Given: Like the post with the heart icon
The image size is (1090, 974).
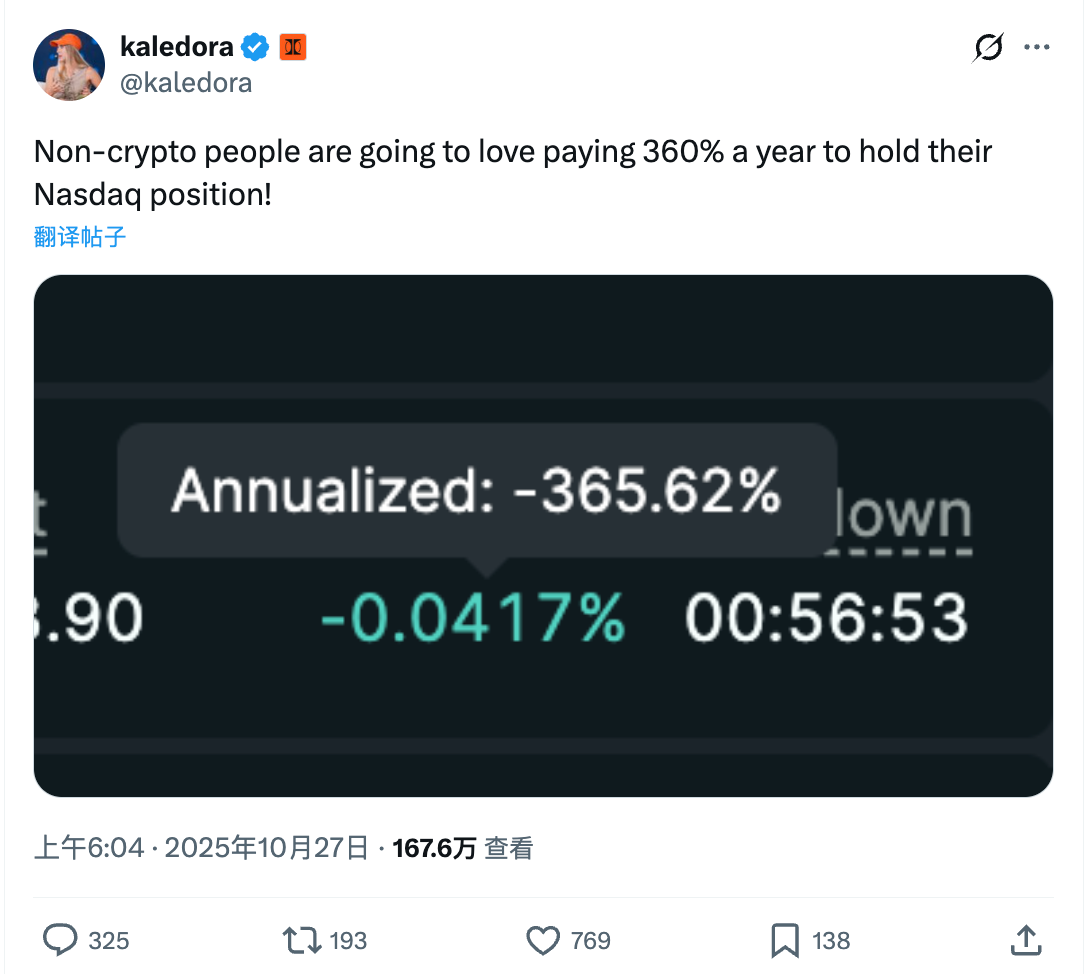Looking at the screenshot, I should 542,940.
